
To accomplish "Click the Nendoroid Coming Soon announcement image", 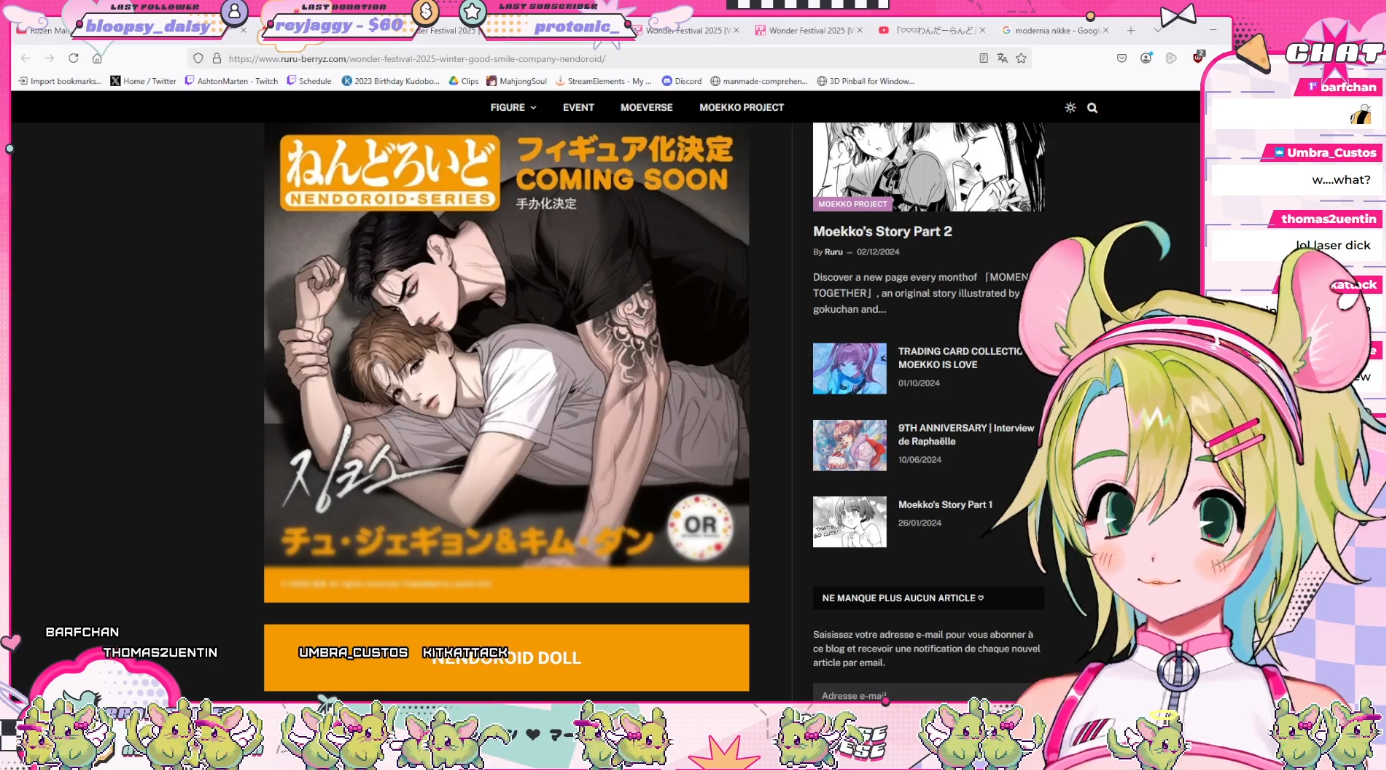I will (506, 363).
